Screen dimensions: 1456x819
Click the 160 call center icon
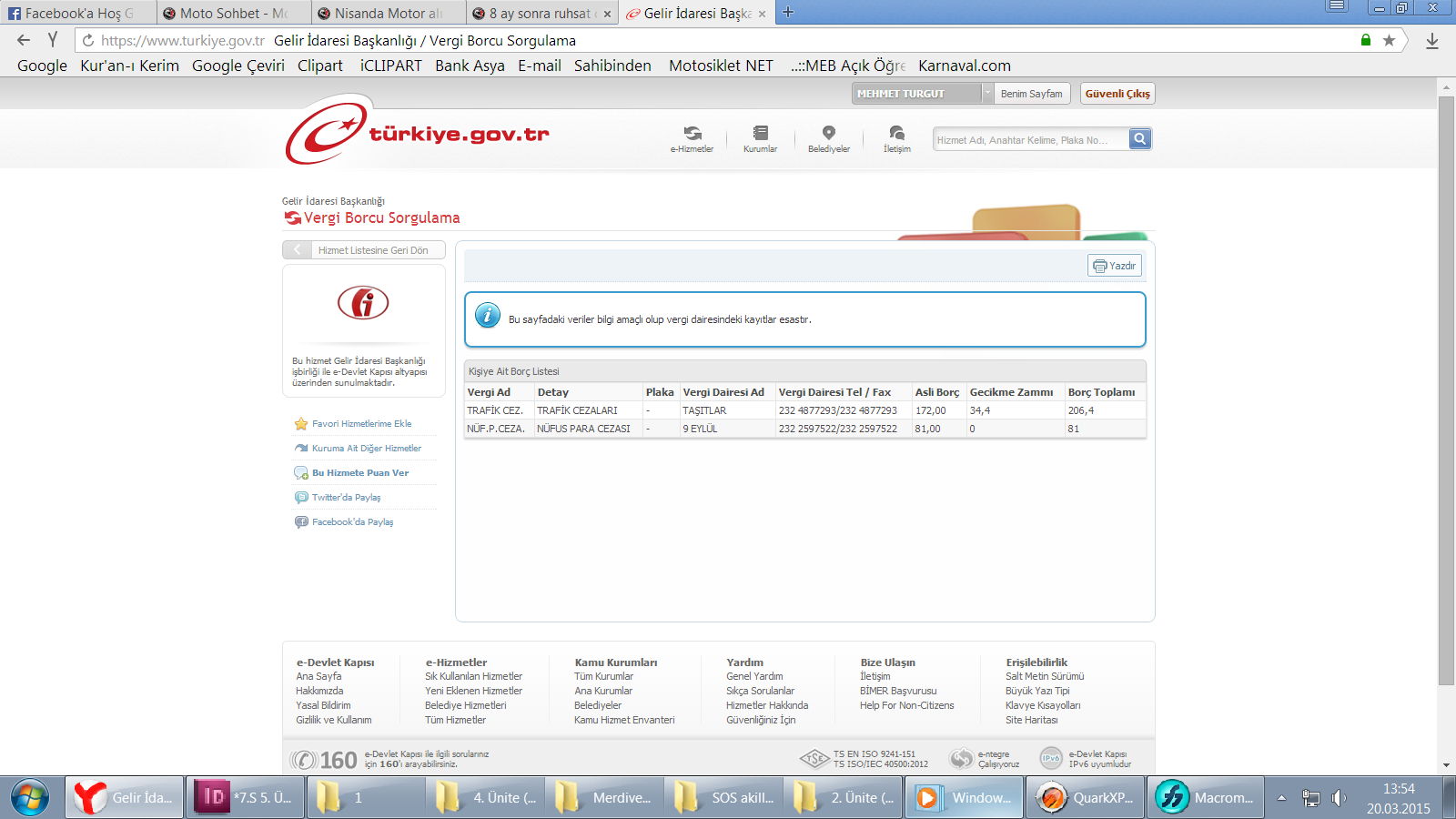coord(323,760)
